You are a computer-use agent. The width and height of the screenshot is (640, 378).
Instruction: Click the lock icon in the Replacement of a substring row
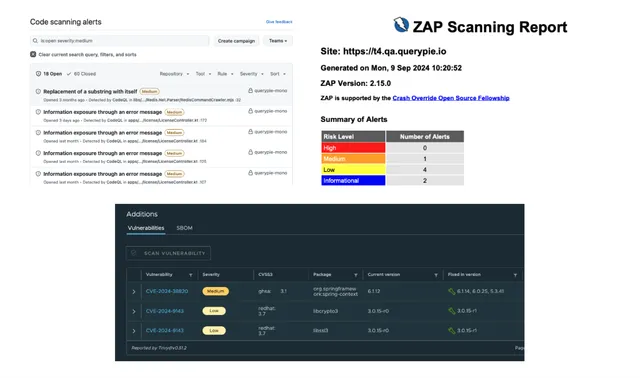[250, 91]
